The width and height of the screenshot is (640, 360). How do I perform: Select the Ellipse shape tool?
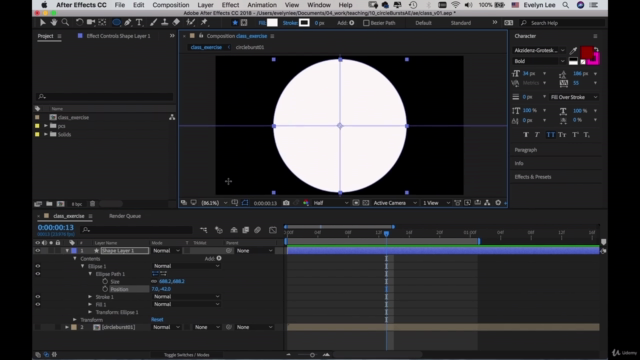116,23
